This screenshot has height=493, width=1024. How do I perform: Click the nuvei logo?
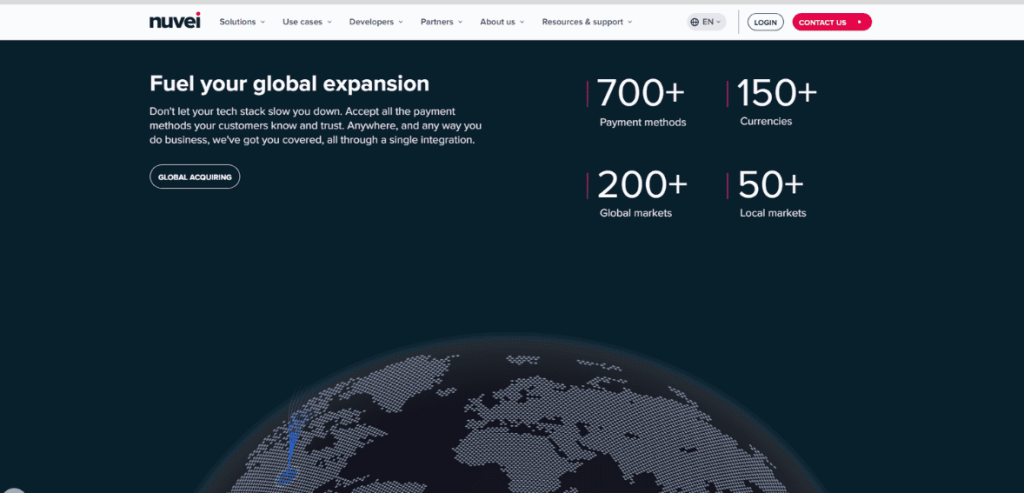[174, 21]
